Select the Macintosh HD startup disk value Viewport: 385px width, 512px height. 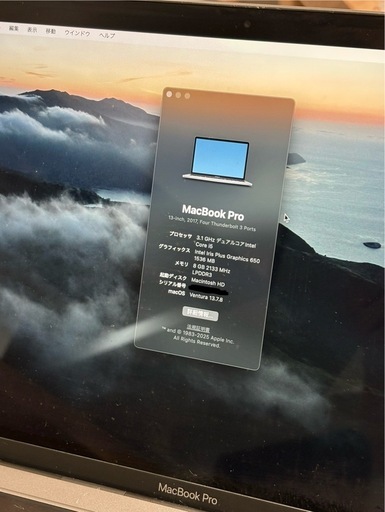pos(208,283)
